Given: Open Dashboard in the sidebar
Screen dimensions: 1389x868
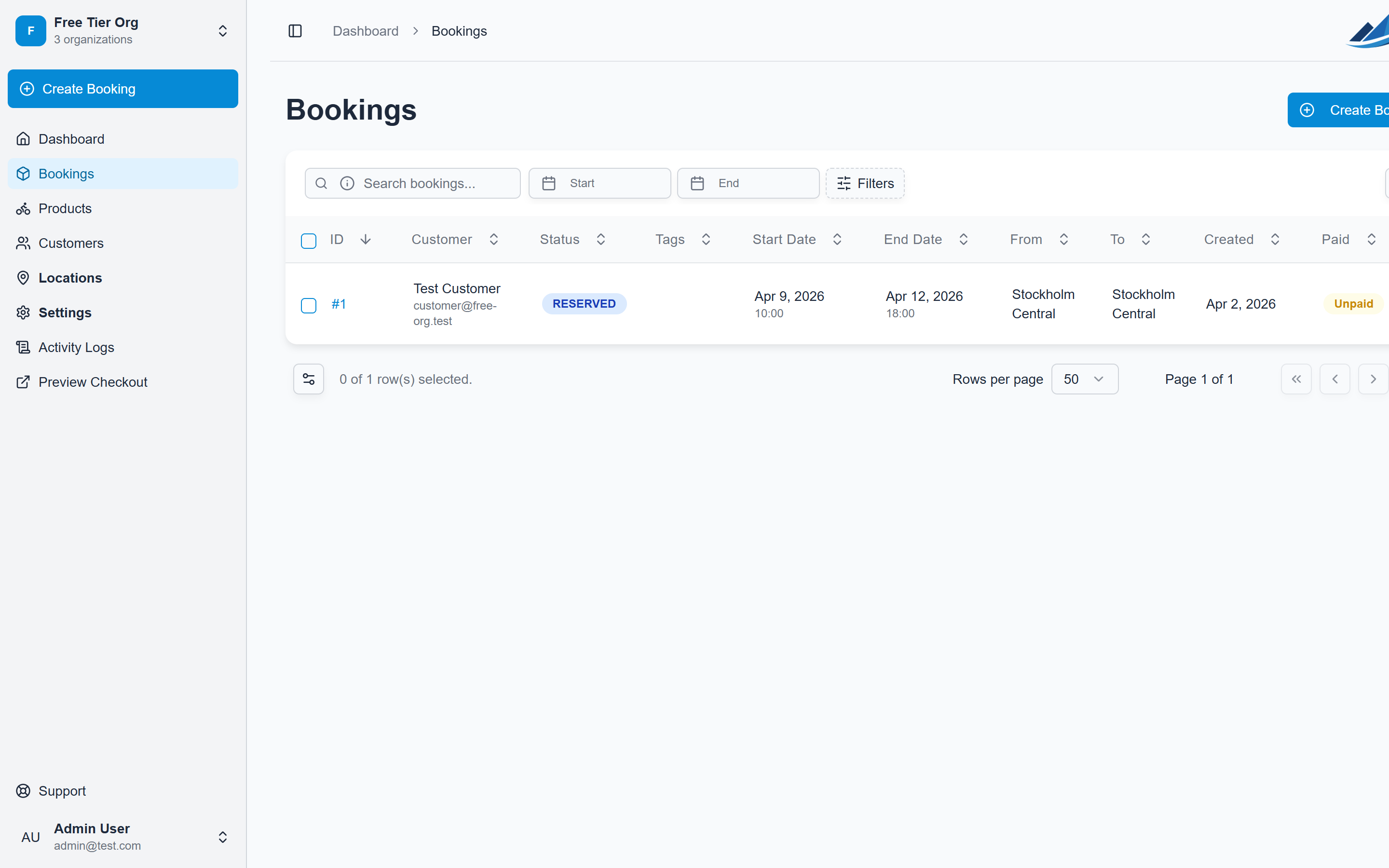Looking at the screenshot, I should [x=123, y=139].
